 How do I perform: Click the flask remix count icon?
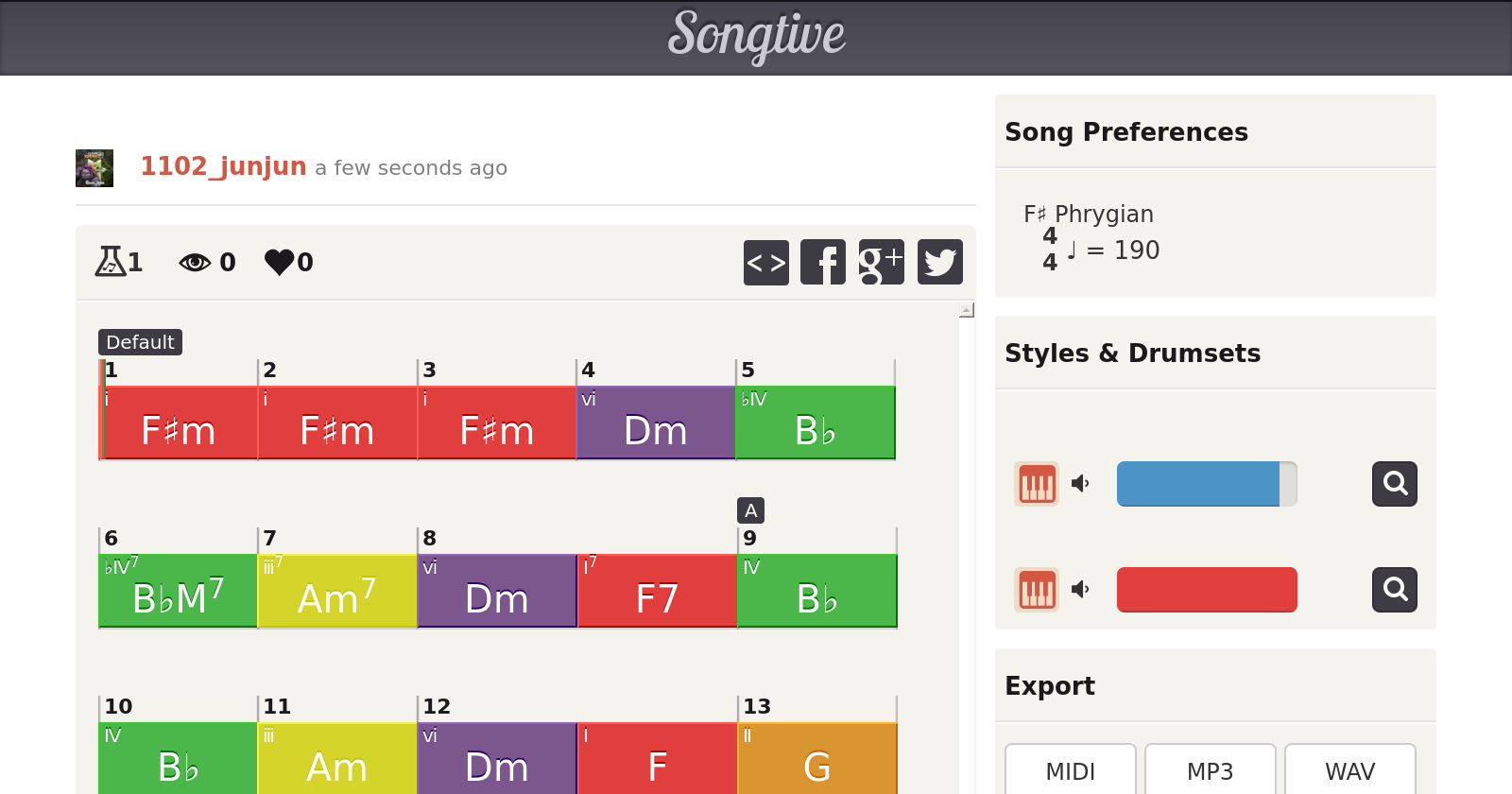point(110,262)
